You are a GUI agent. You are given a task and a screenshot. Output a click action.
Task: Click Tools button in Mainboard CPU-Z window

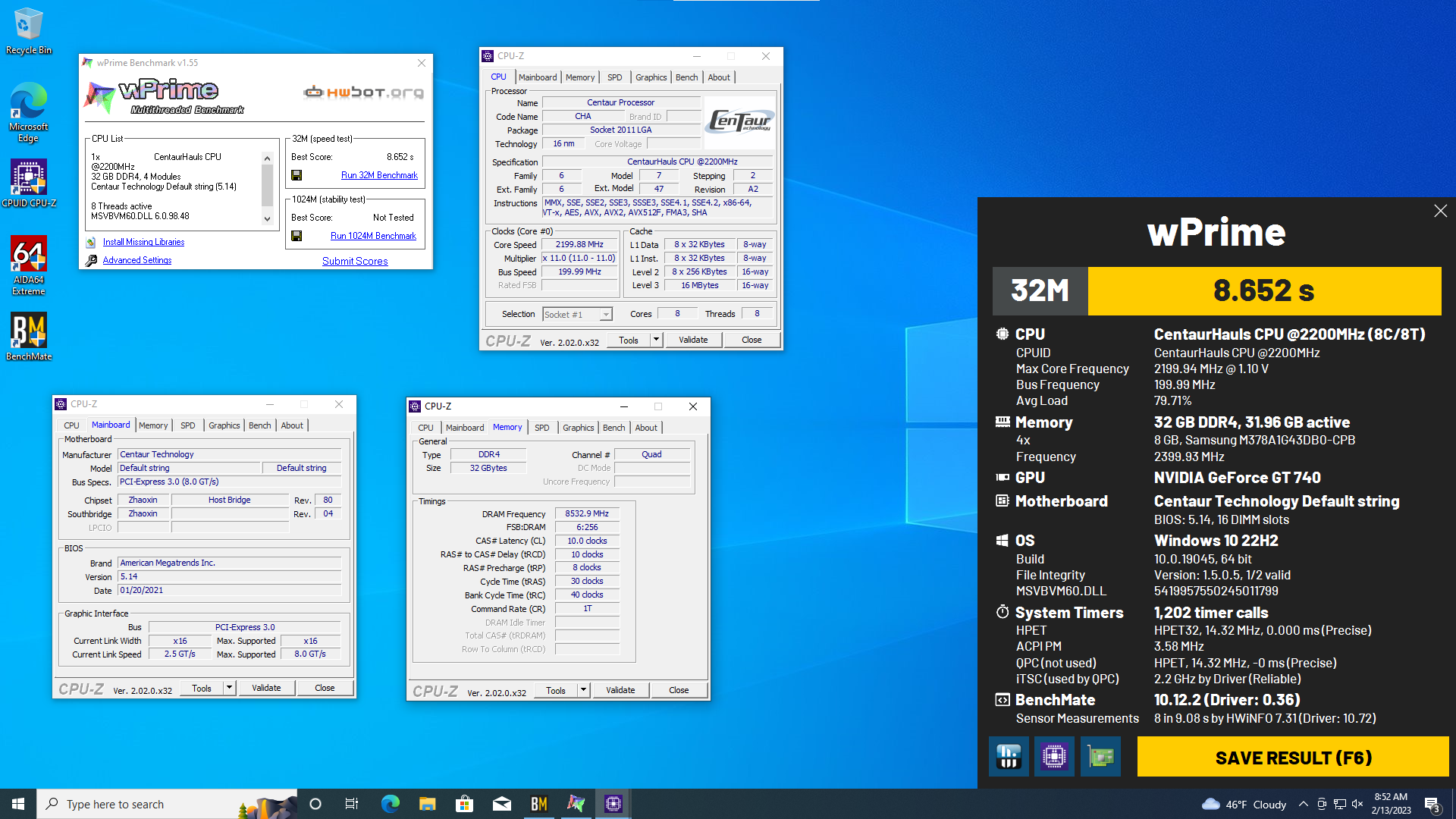click(202, 688)
